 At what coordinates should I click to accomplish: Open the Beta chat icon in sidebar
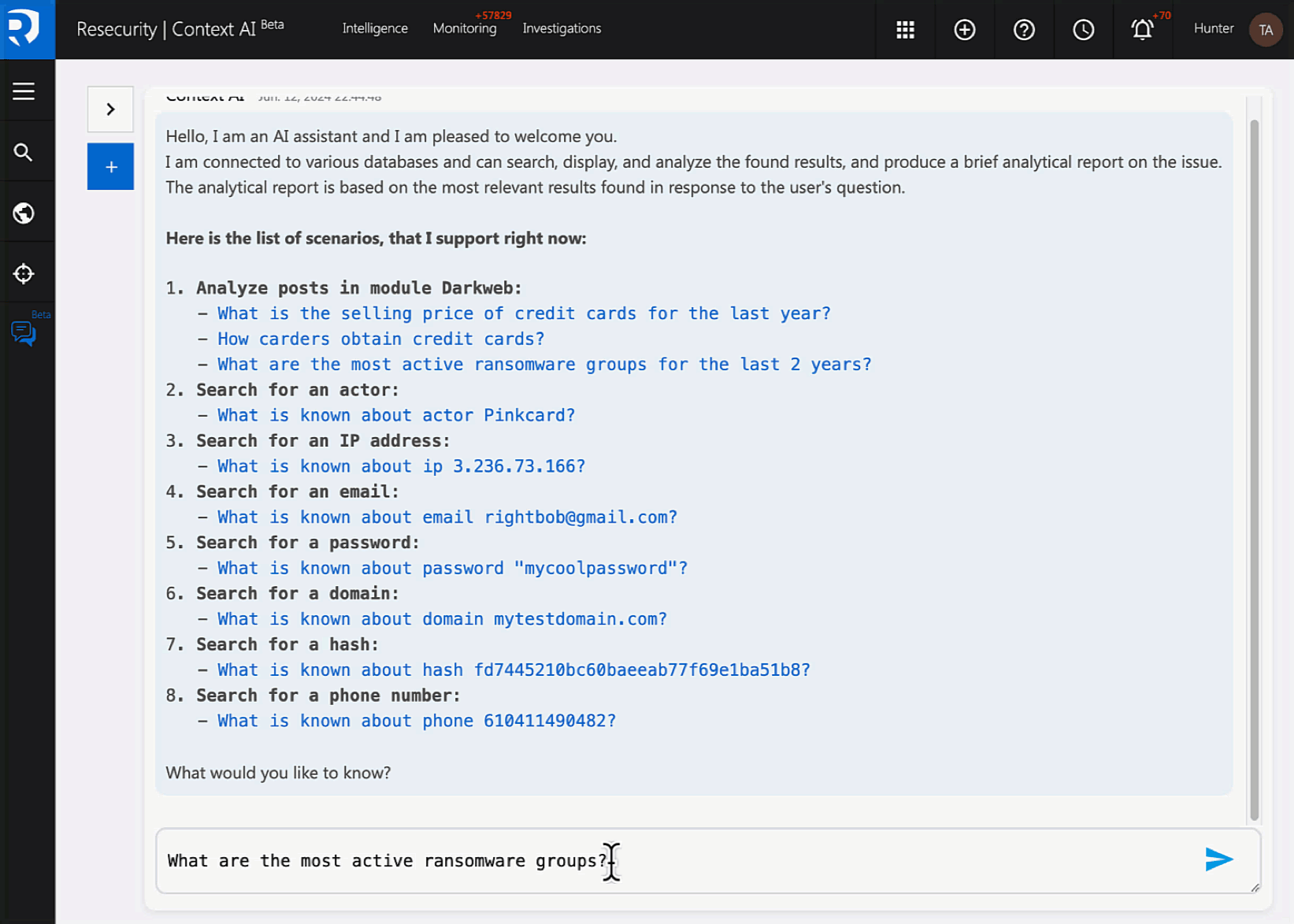coord(24,333)
